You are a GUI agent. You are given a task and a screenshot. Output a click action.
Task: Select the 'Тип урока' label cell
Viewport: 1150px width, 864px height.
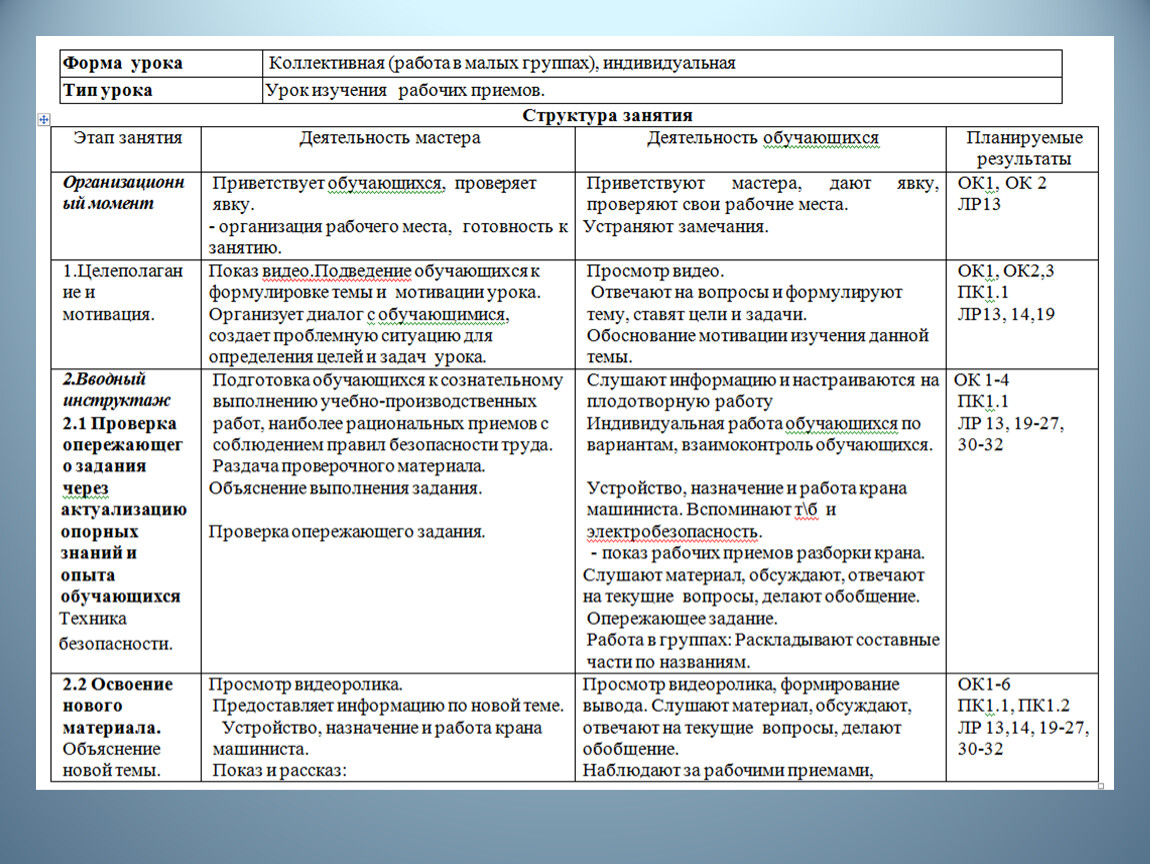(x=161, y=90)
